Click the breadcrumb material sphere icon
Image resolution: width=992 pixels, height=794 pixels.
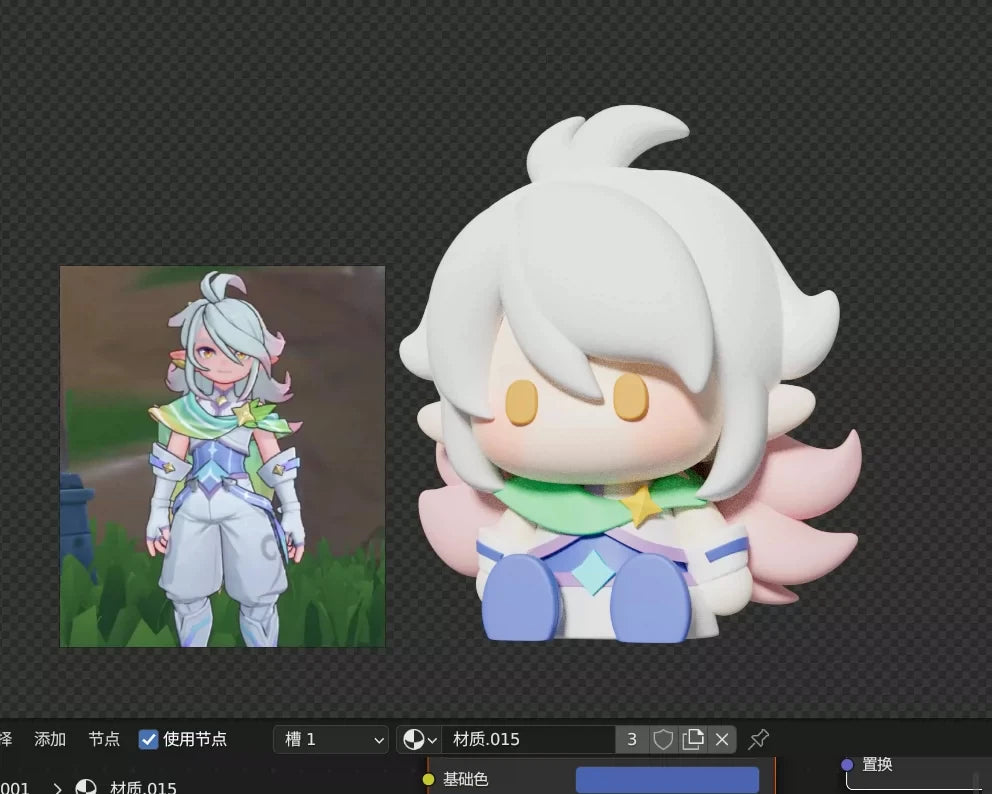[x=86, y=788]
